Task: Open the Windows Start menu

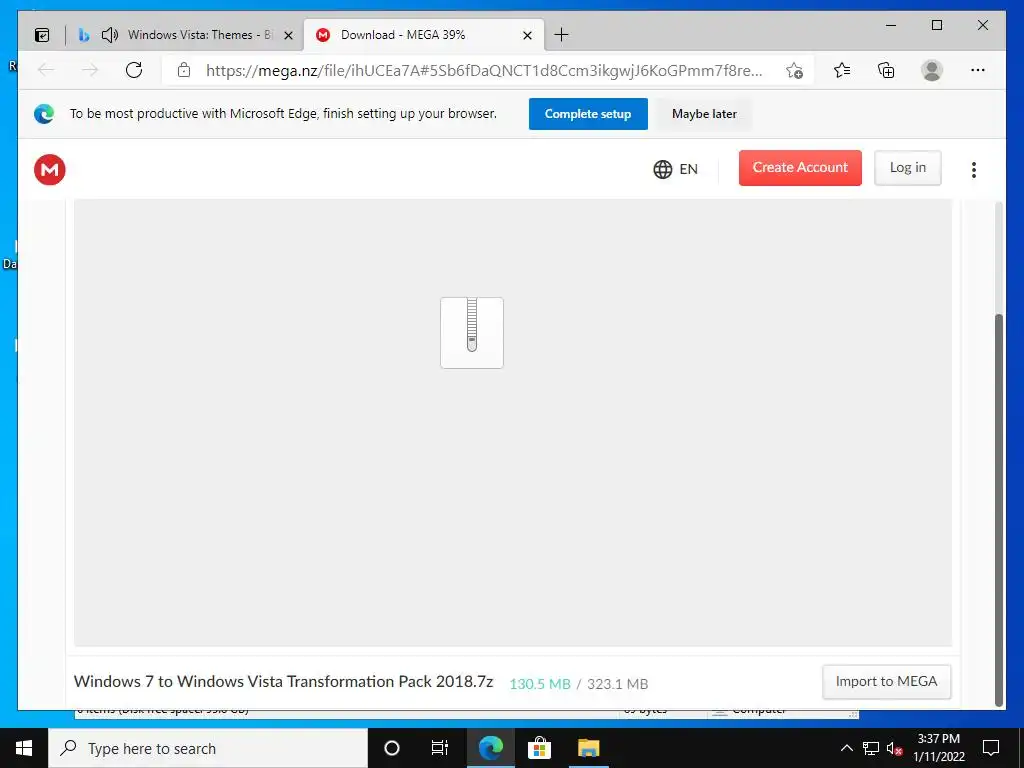Action: [x=24, y=748]
